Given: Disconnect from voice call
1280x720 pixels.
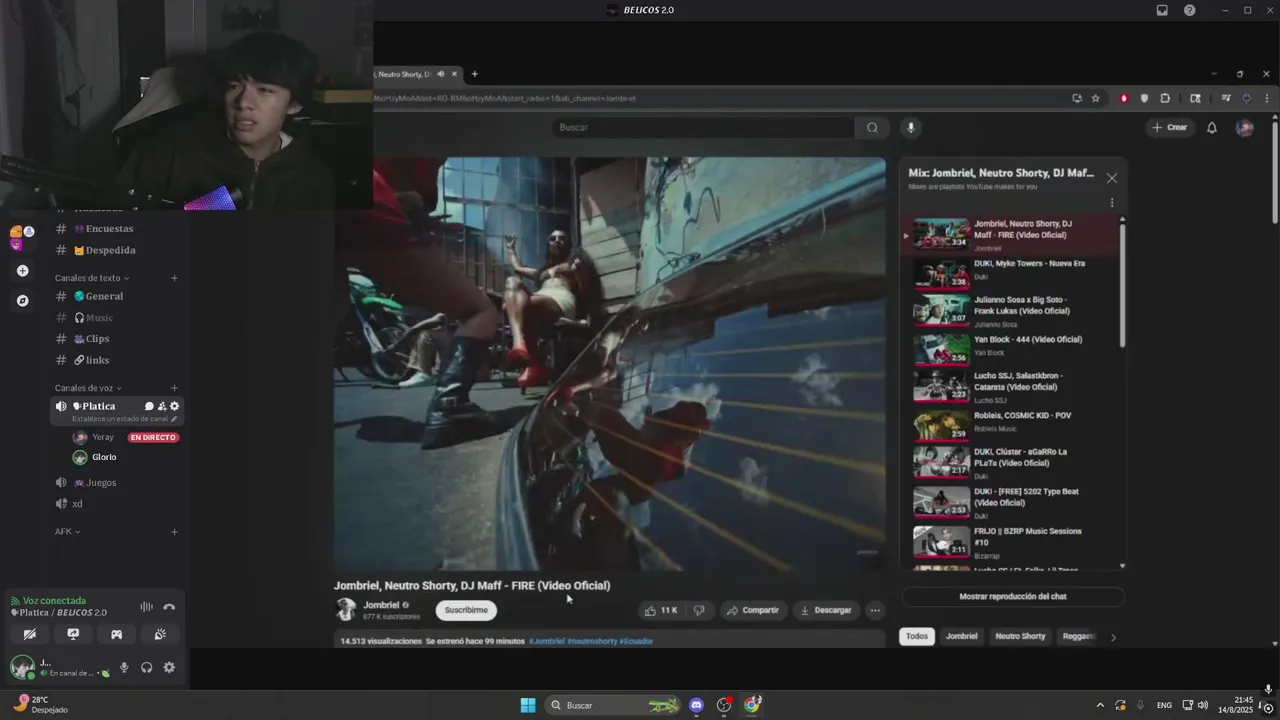Looking at the screenshot, I should pos(169,607).
